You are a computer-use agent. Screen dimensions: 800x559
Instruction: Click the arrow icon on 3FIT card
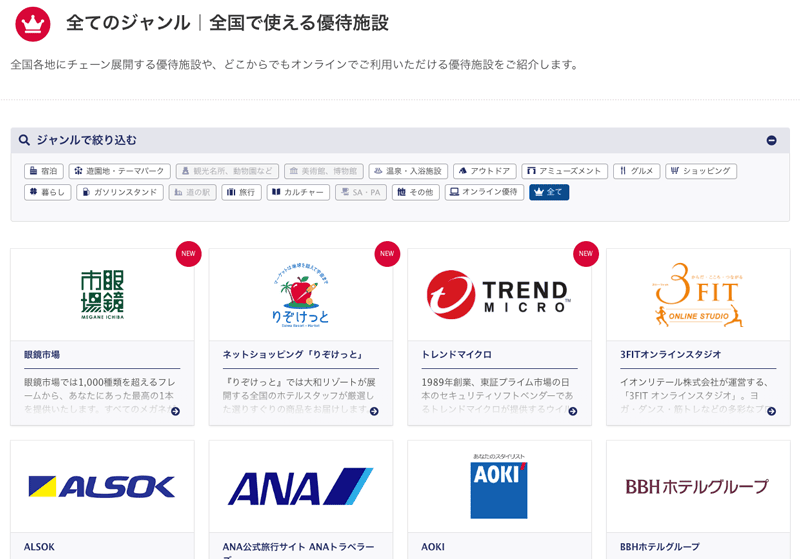tap(771, 411)
